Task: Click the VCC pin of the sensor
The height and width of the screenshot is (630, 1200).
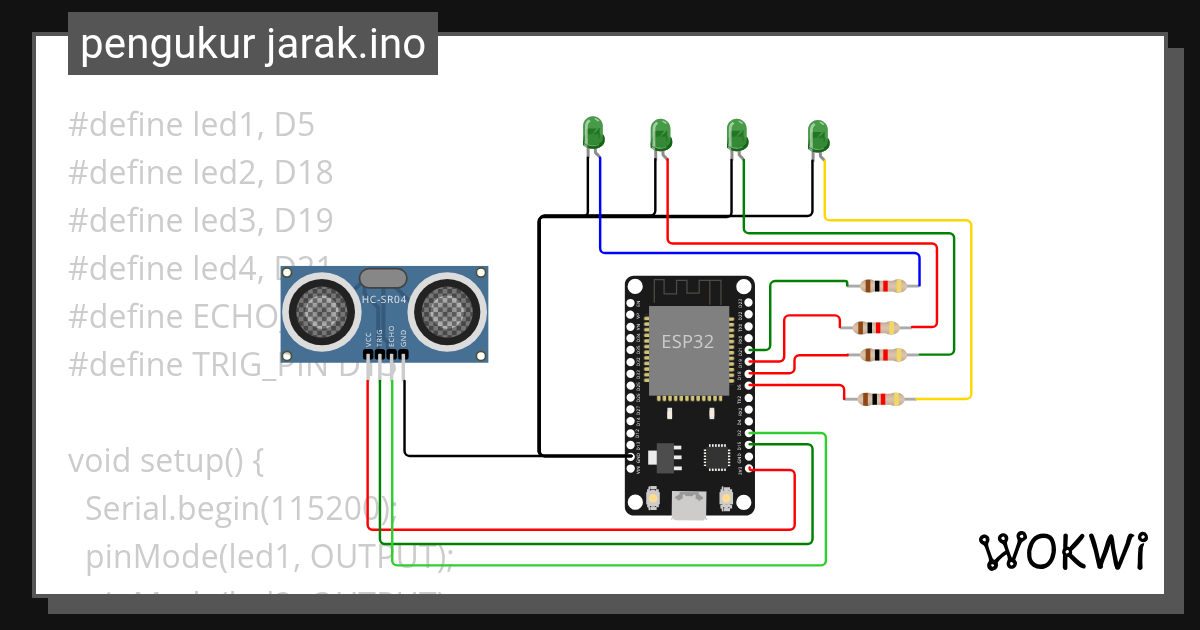Action: 367,353
